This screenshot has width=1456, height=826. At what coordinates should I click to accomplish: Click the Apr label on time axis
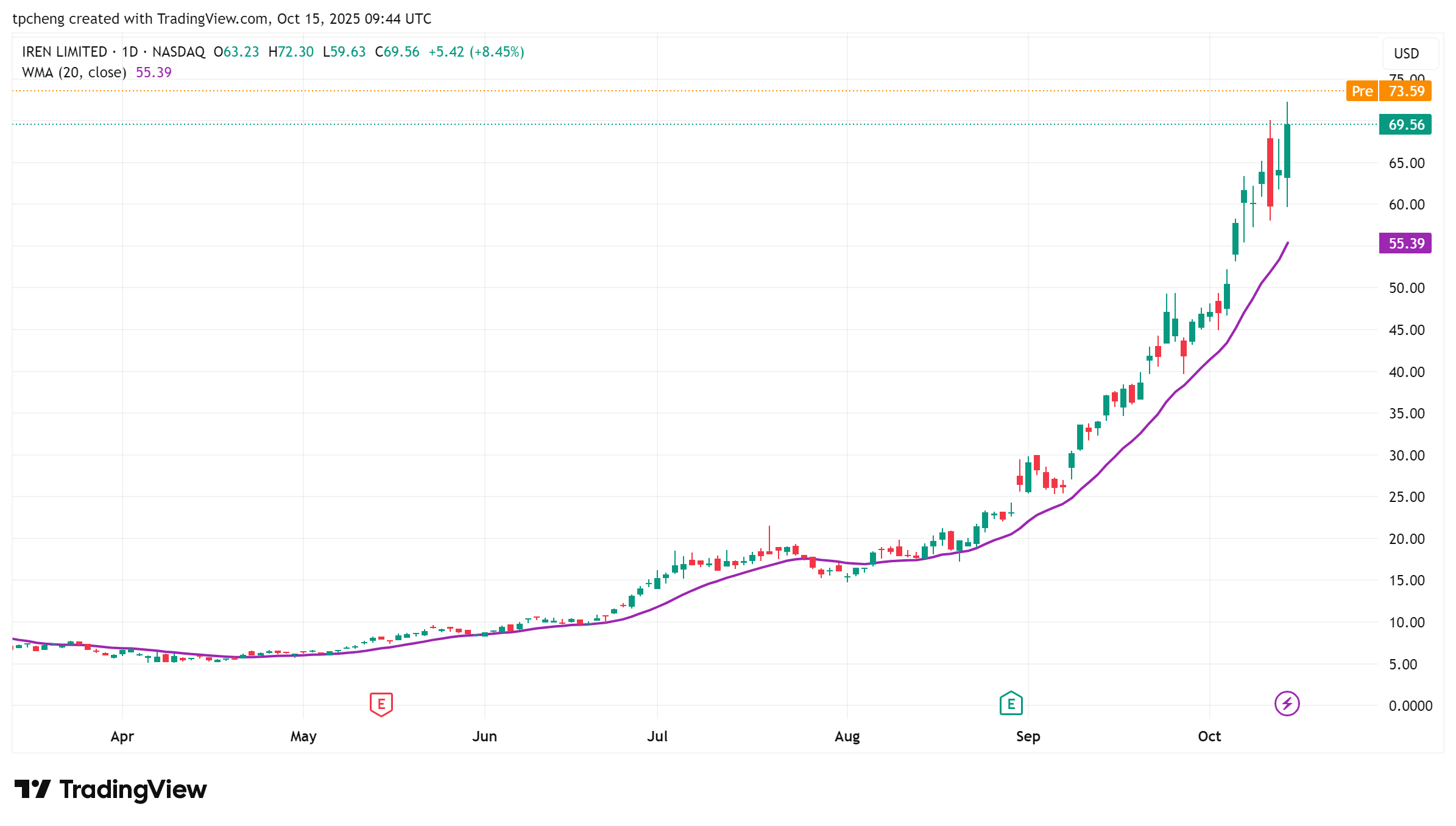coord(122,736)
